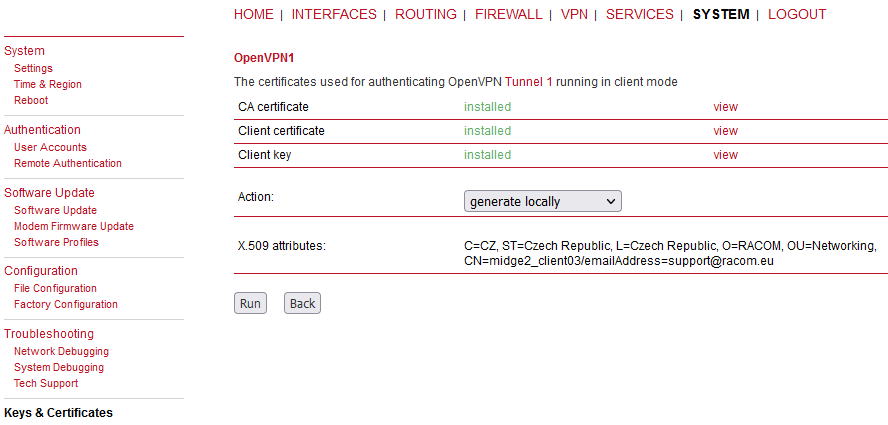Open the FIREWALL menu
Image resolution: width=888 pixels, height=425 pixels.
click(x=508, y=14)
